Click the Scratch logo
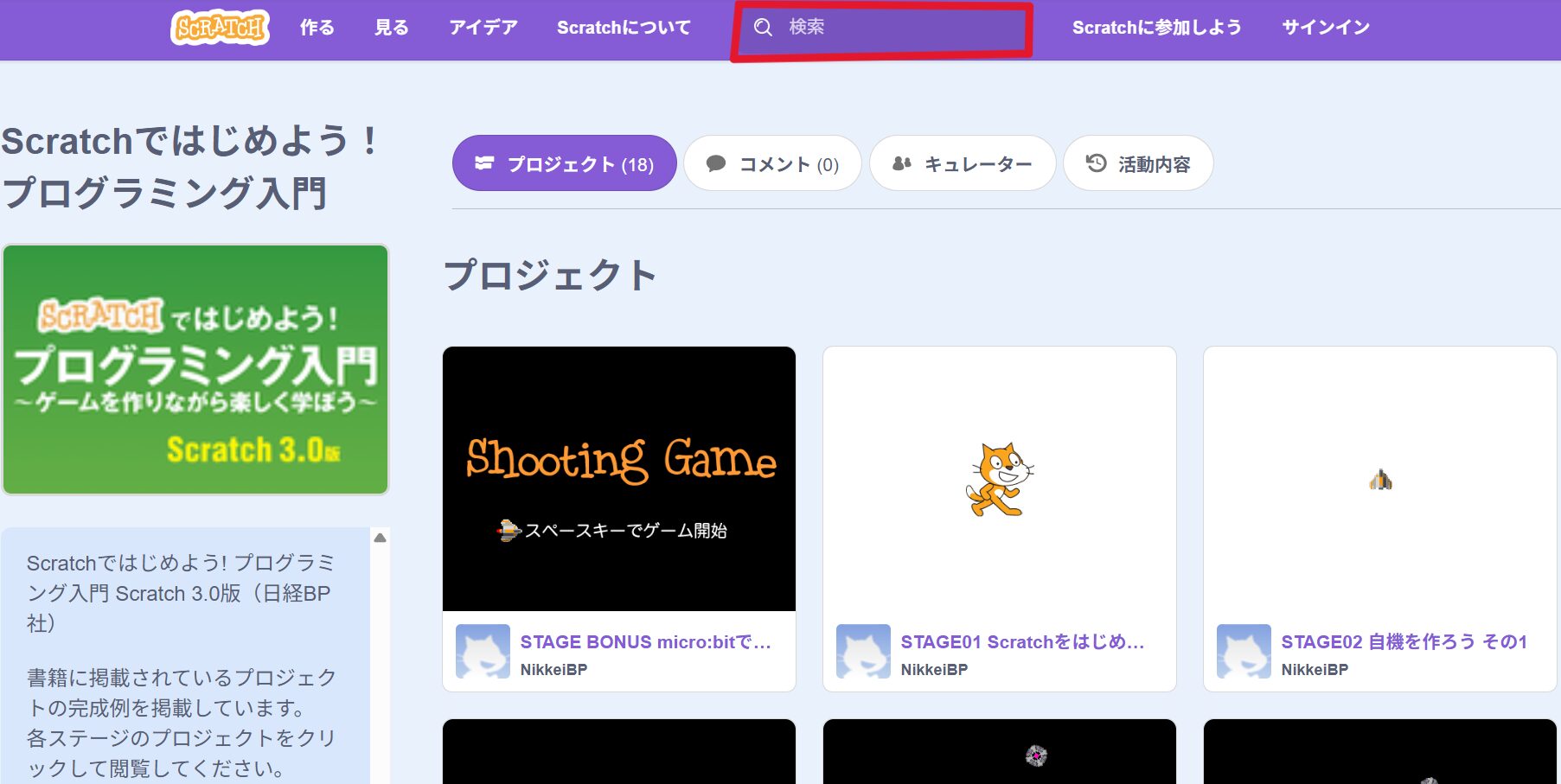Viewport: 1561px width, 784px height. pyautogui.click(x=220, y=28)
